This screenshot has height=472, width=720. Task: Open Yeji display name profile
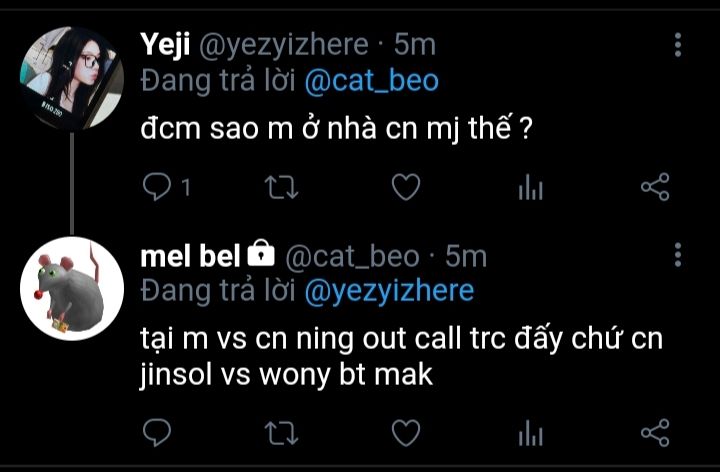165,45
